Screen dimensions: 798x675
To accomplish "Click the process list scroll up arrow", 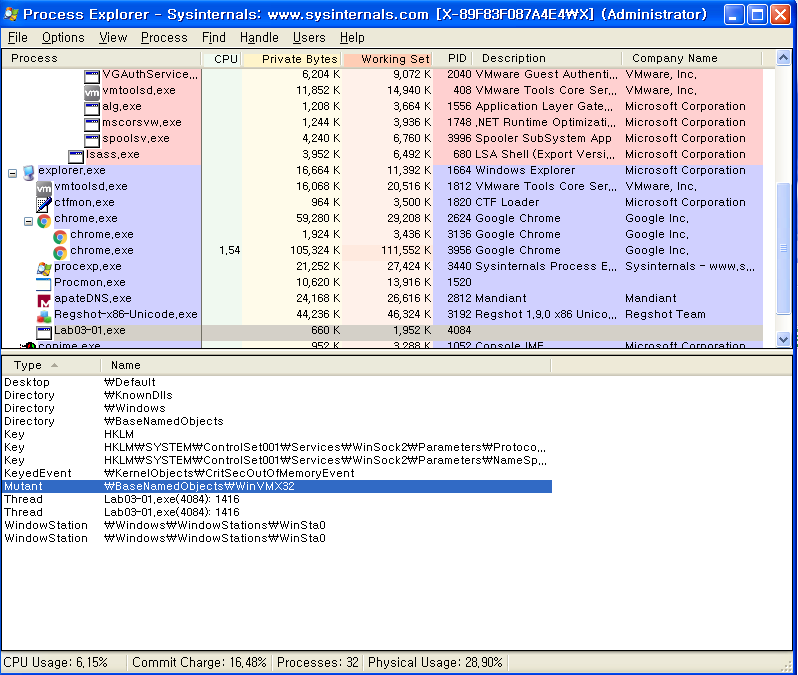I will click(783, 58).
